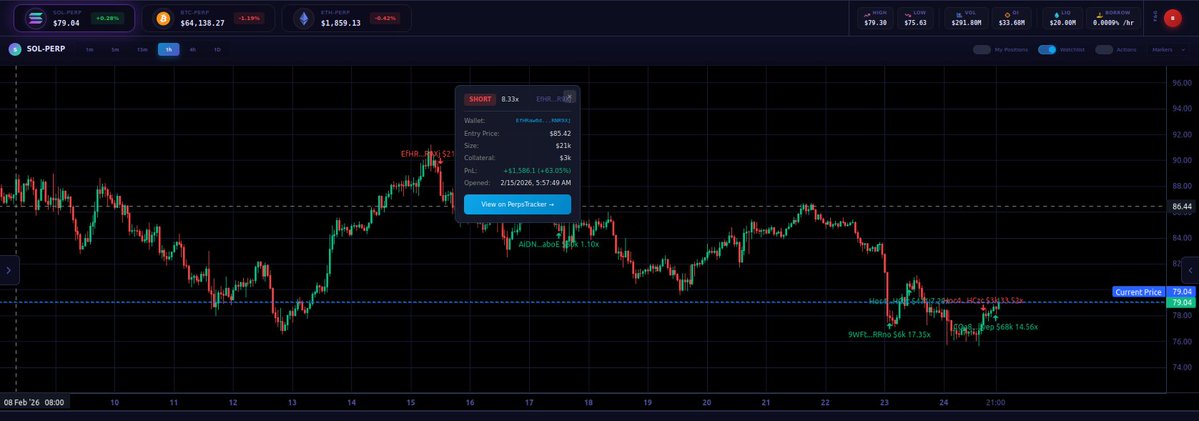Switch chart to 1D timeframe
The width and height of the screenshot is (1199, 421).
tap(217, 50)
